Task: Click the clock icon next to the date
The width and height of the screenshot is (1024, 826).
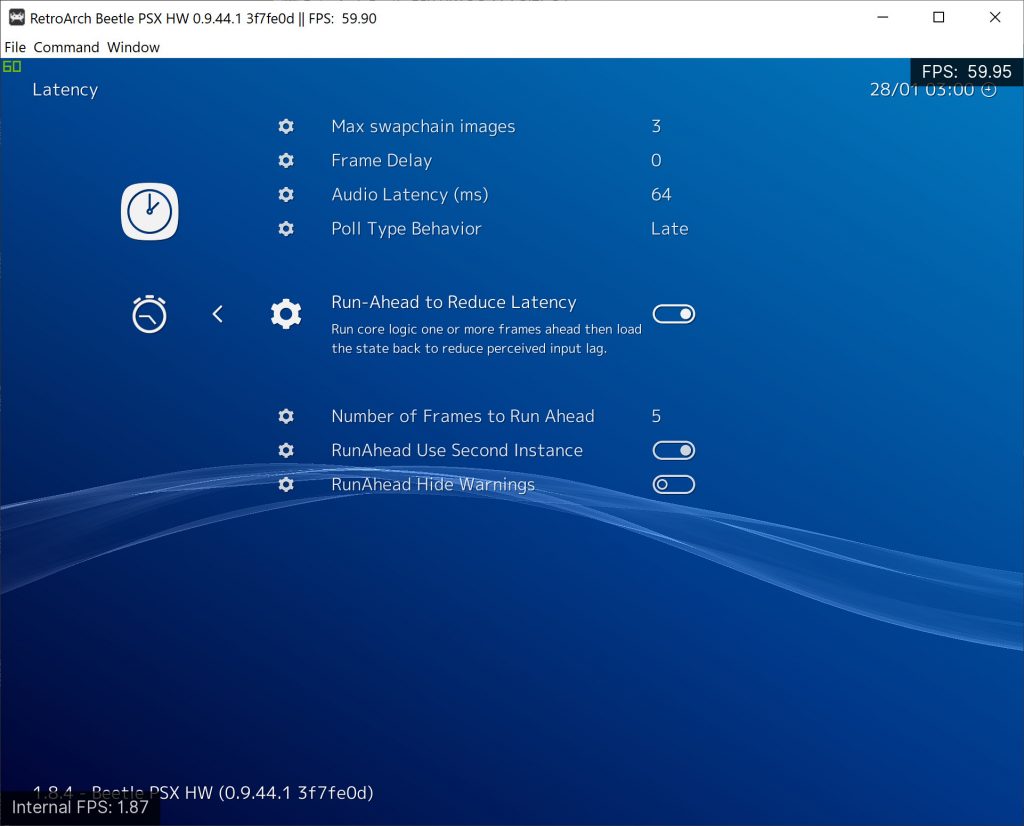Action: coord(989,89)
